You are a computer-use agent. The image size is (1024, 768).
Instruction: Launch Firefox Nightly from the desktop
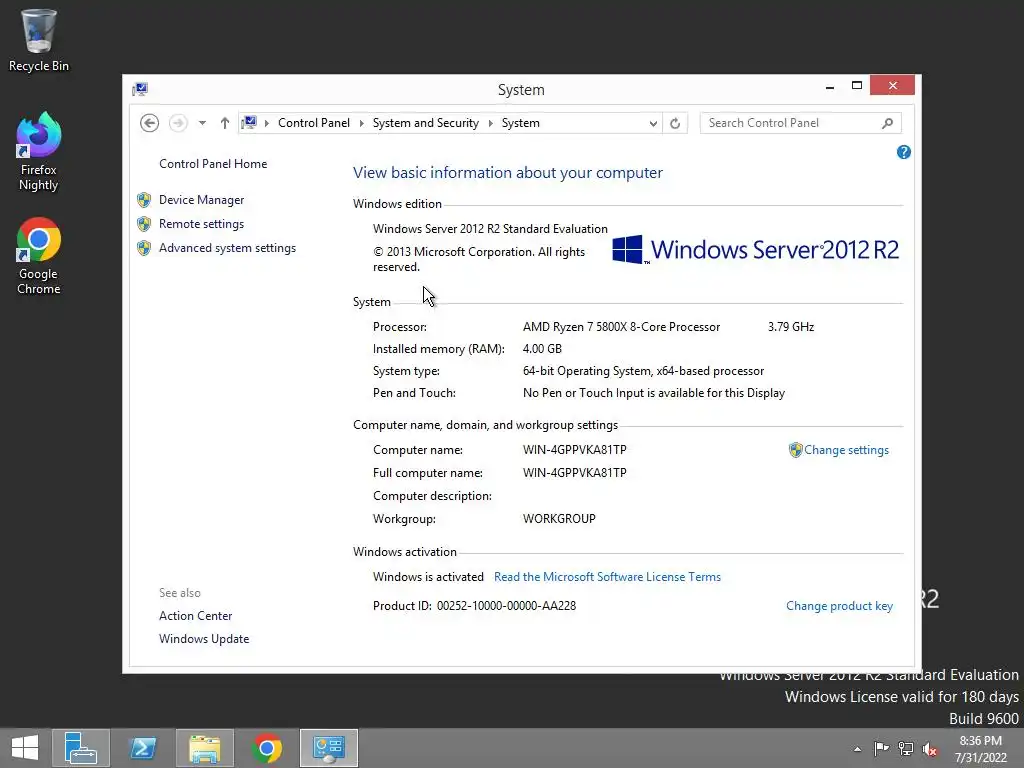pos(39,152)
